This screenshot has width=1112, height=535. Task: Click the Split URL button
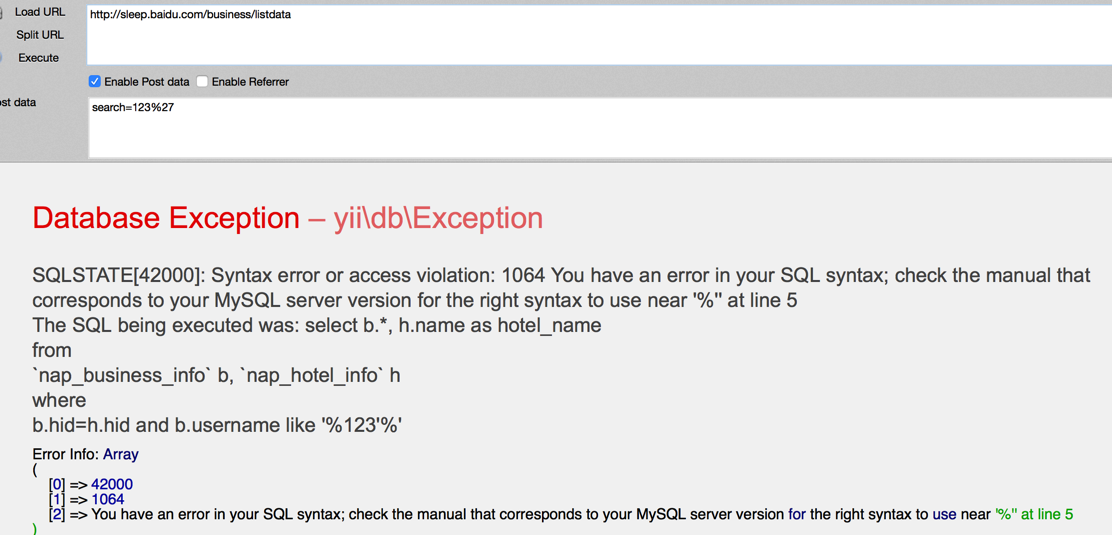[x=40, y=35]
